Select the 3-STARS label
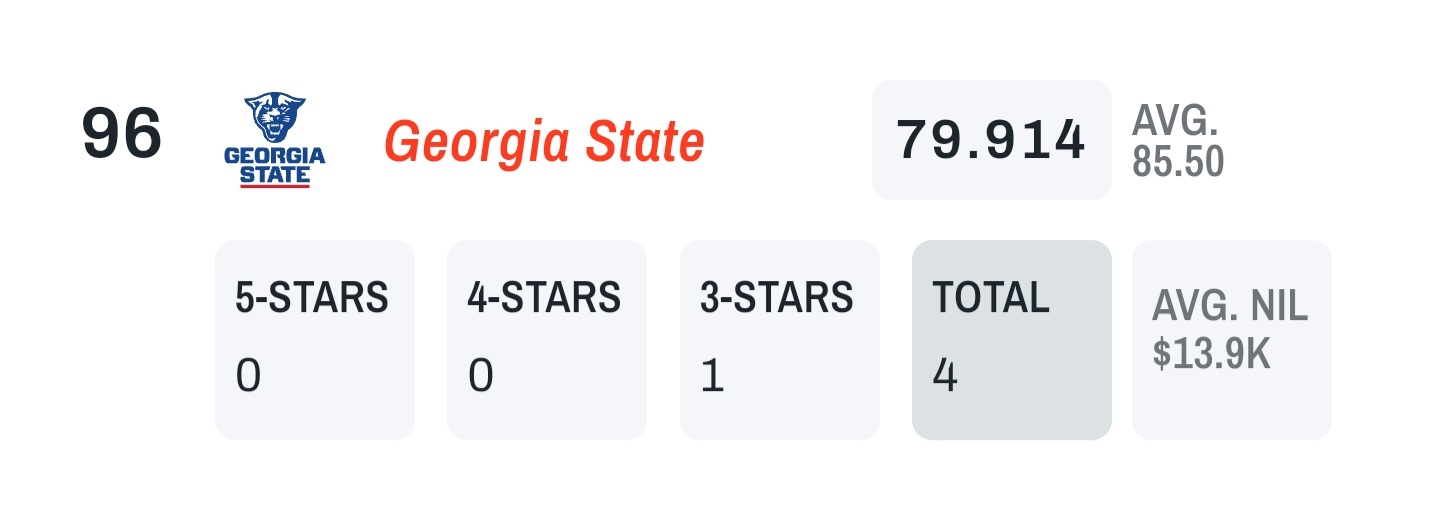Screen dimensions: 1440x507 point(777,297)
